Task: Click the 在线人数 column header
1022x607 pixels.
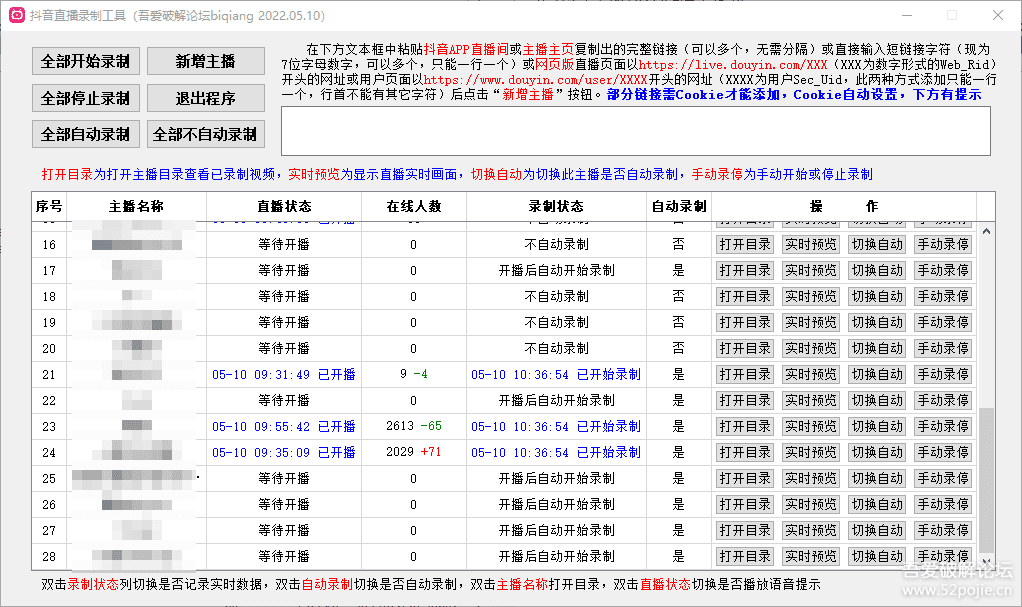Action: (414, 207)
